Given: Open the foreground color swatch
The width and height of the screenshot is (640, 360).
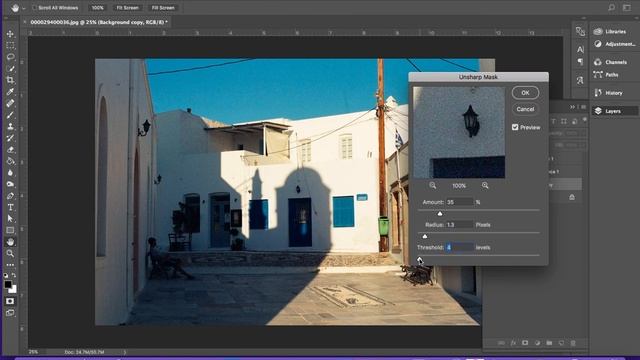Looking at the screenshot, I should (8, 284).
